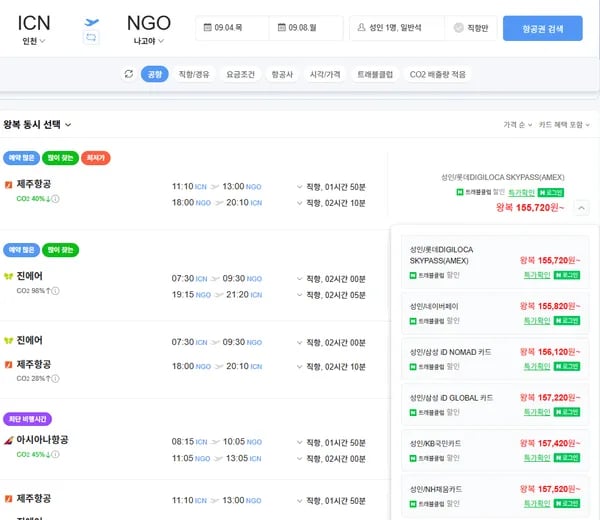Open the 시각/가격 filter
Screen dimensions: 600x520
325,74
